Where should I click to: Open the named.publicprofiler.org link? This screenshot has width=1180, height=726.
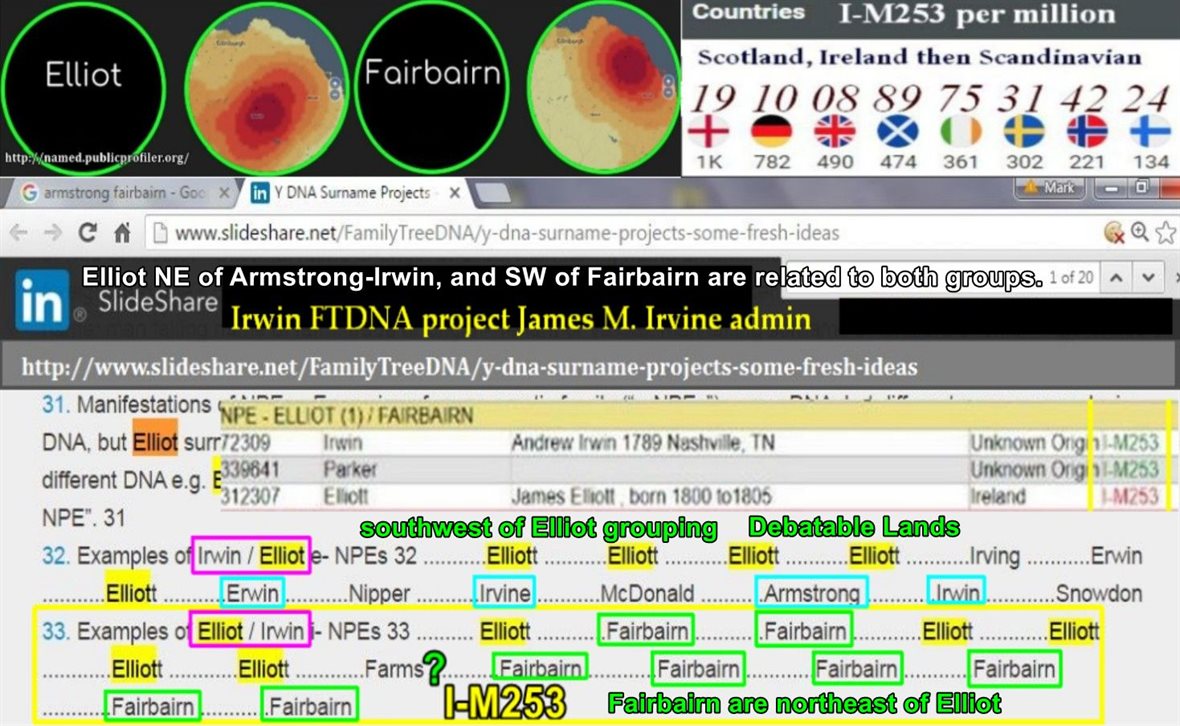click(x=96, y=158)
